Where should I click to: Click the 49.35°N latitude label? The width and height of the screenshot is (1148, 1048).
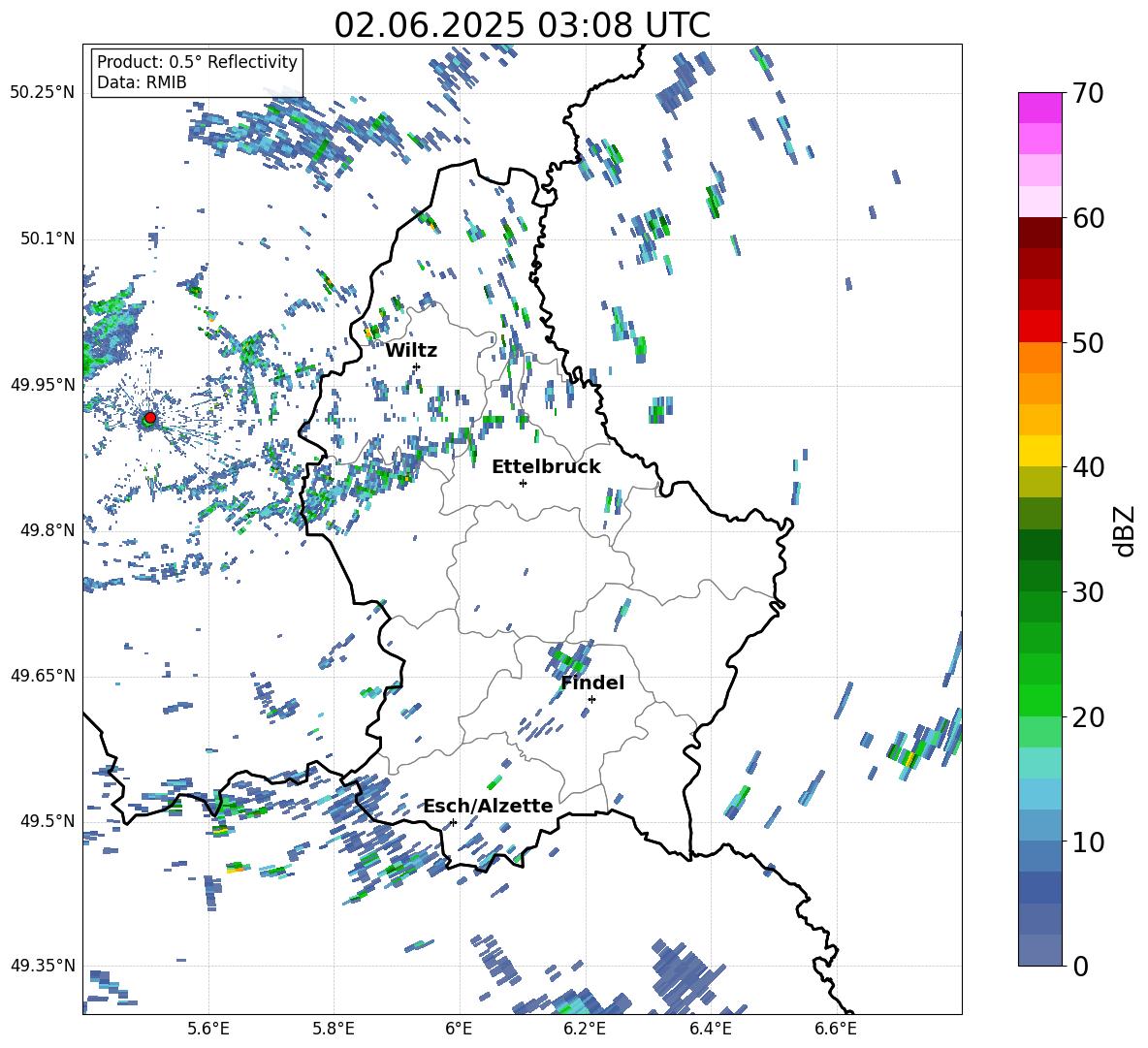43,966
